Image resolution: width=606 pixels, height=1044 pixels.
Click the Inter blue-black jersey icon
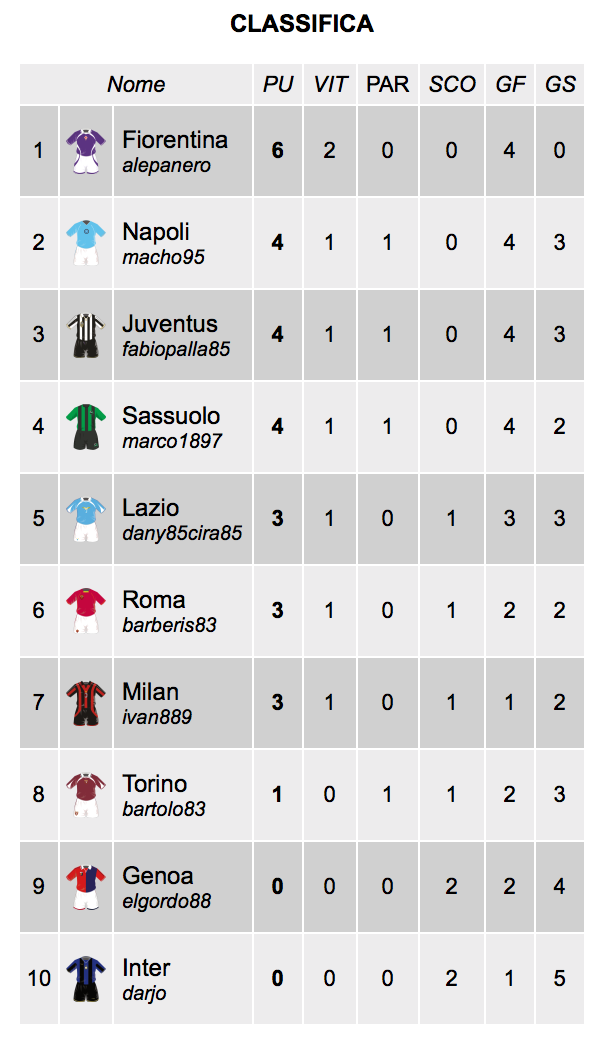pyautogui.click(x=86, y=979)
